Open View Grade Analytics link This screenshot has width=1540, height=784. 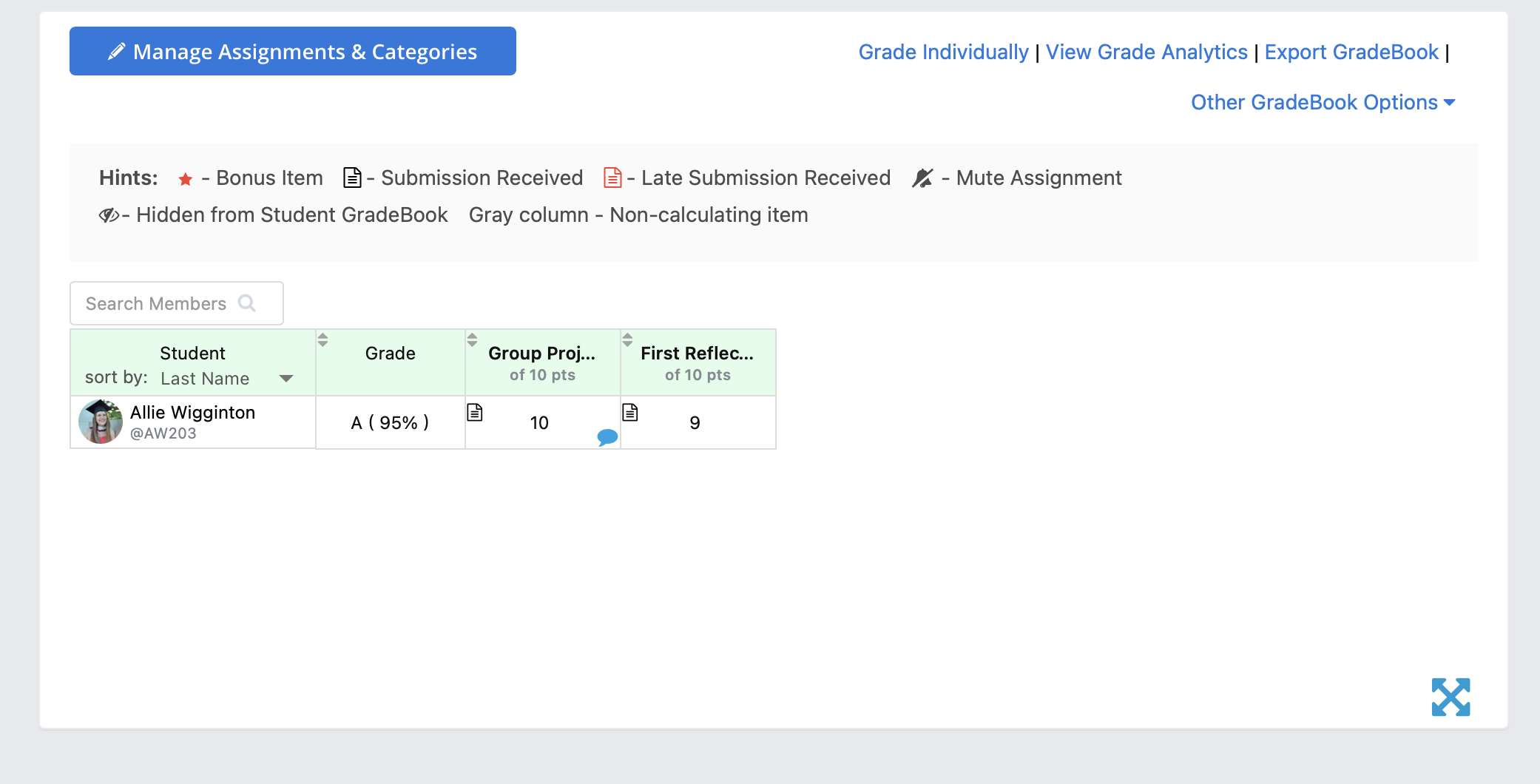(x=1146, y=52)
